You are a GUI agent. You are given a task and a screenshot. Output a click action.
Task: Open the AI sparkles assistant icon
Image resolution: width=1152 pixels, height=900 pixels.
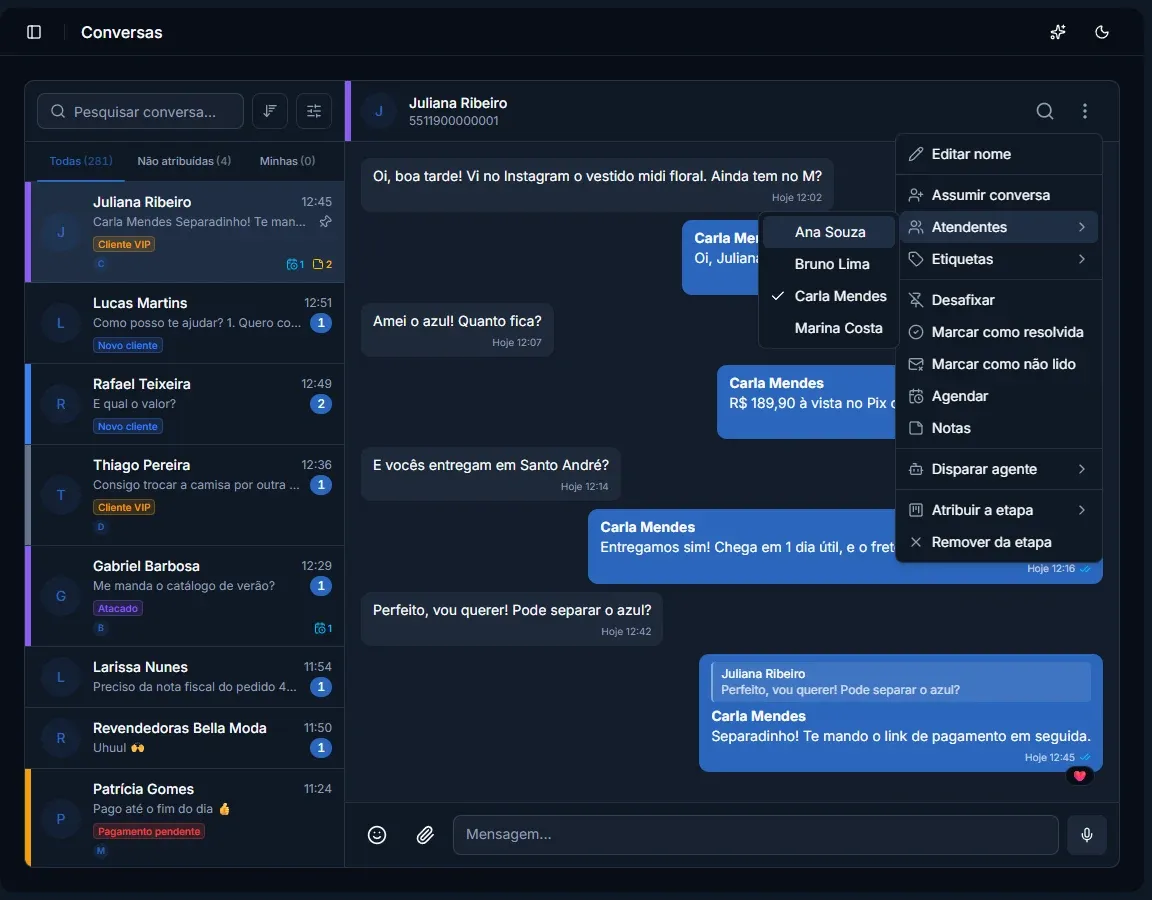[x=1057, y=32]
